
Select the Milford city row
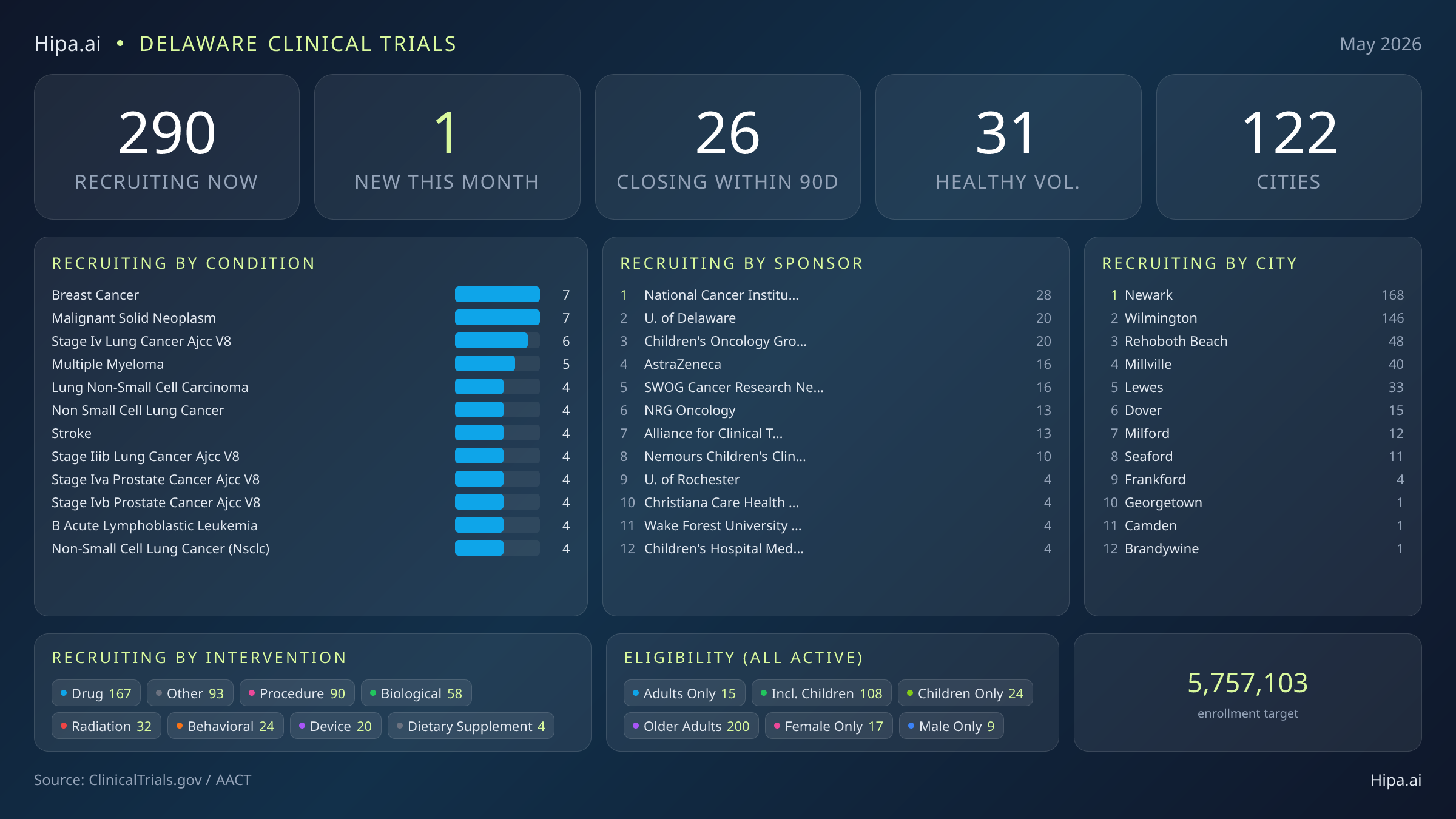click(x=1253, y=433)
